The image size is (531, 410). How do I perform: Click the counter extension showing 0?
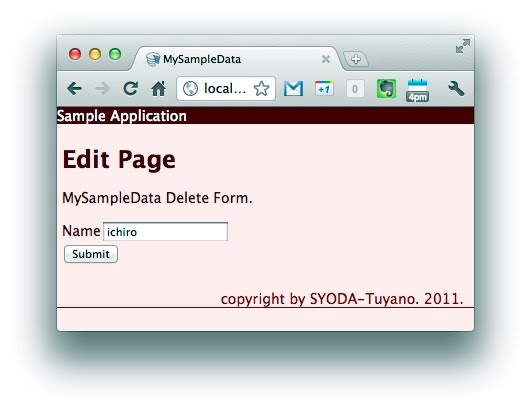(x=355, y=89)
